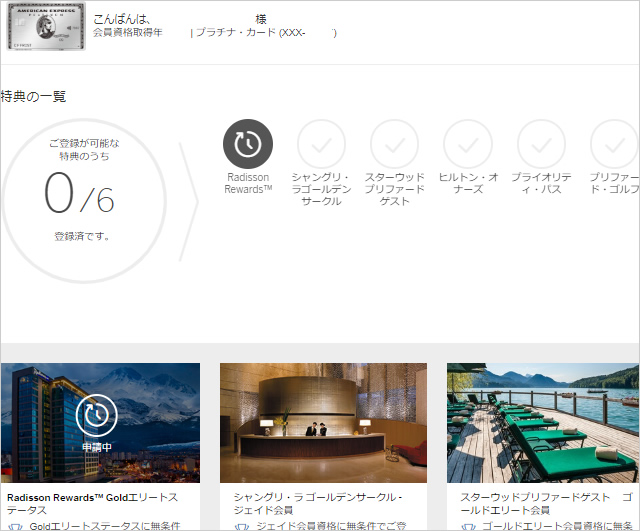Click the American Express Platinum card image
The height and width of the screenshot is (531, 640).
[46, 27]
